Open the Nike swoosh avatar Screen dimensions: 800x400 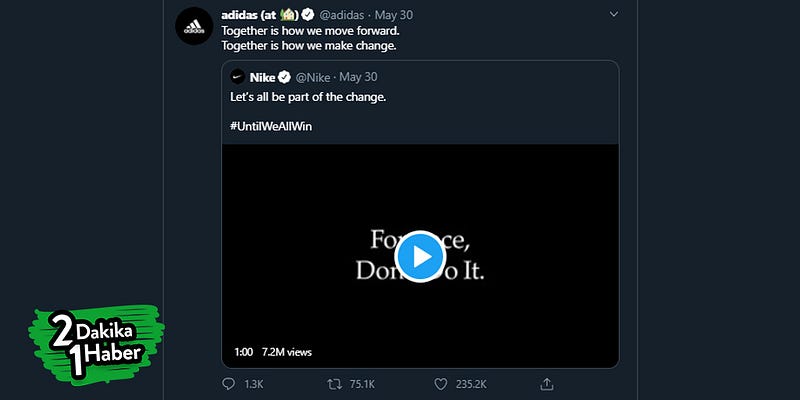(238, 77)
